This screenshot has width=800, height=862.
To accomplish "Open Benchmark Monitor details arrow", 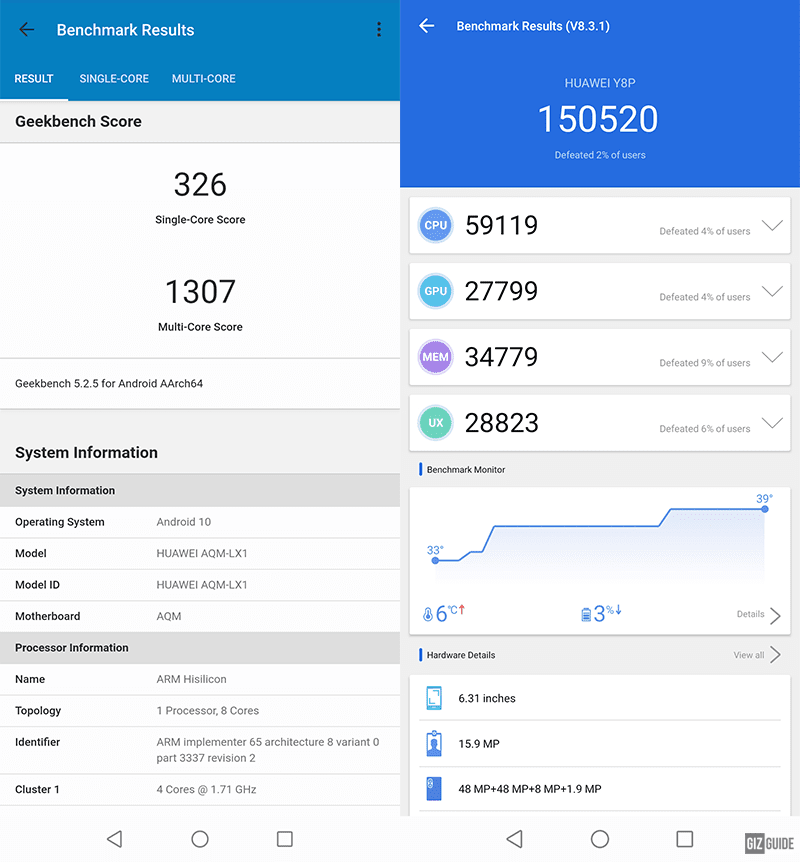I will point(775,616).
